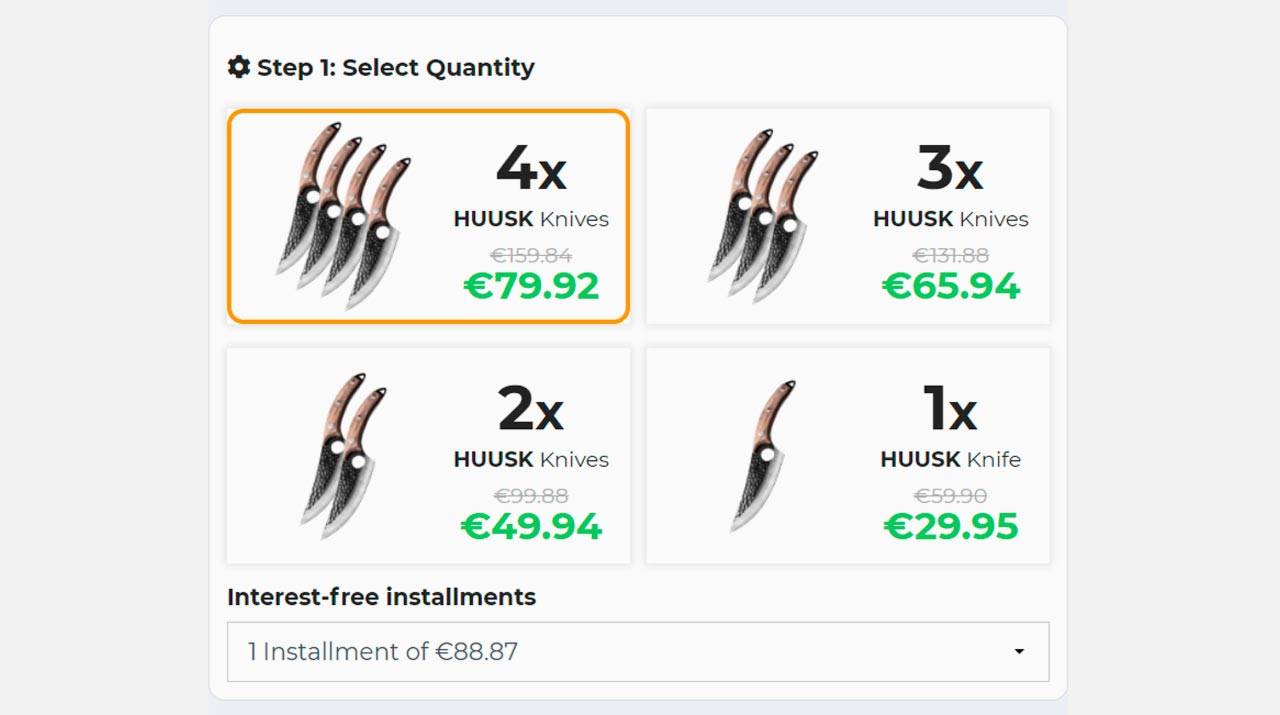
Task: Click the €65.94 green price
Action: coord(951,286)
